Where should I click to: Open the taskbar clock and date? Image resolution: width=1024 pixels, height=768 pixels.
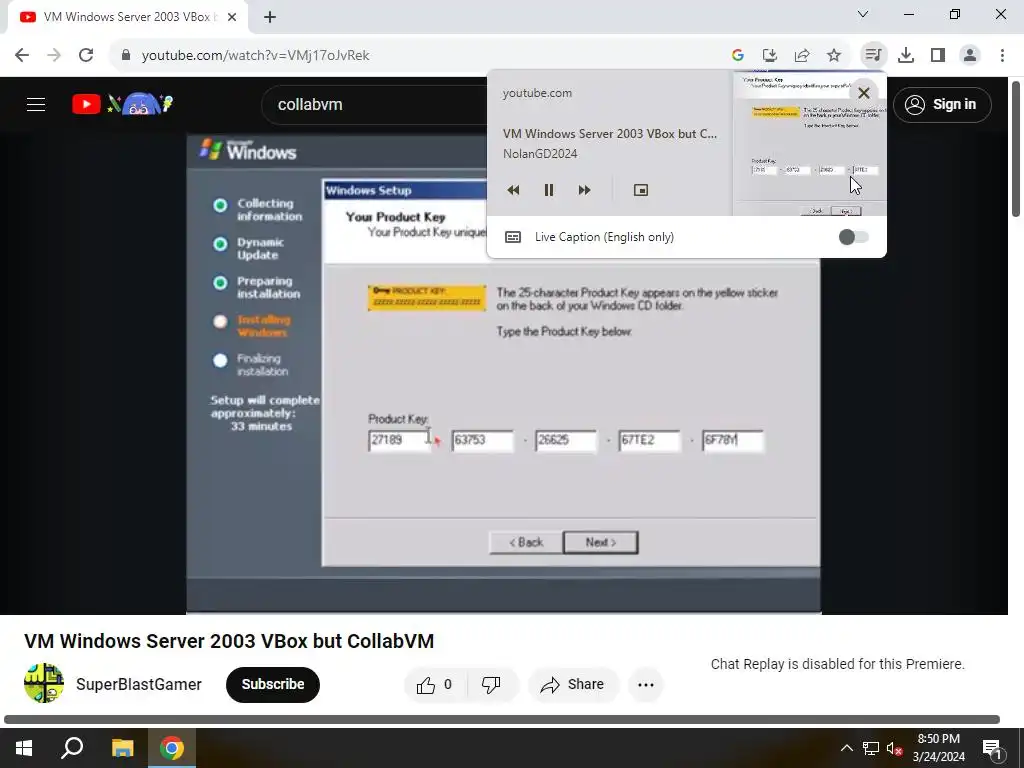coord(938,748)
